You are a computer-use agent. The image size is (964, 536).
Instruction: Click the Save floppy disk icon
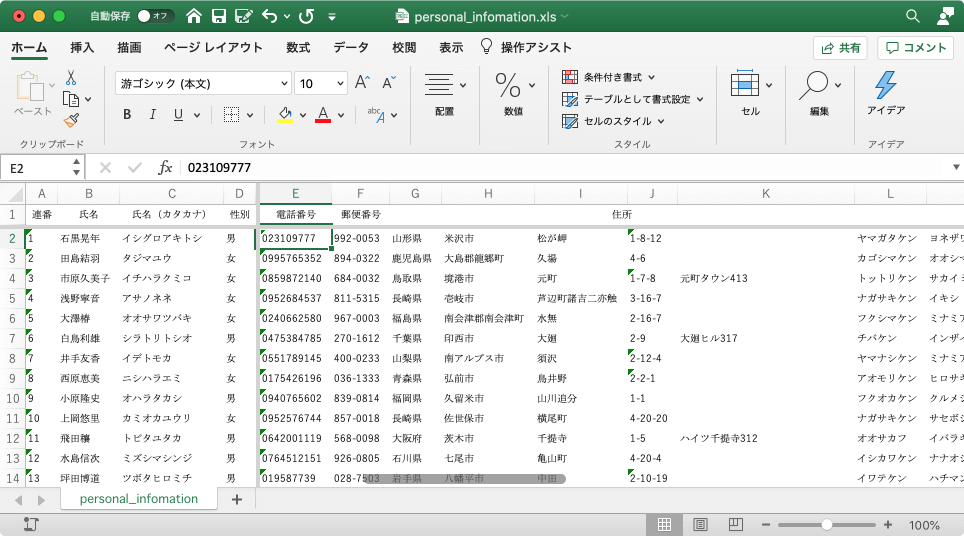click(218, 16)
